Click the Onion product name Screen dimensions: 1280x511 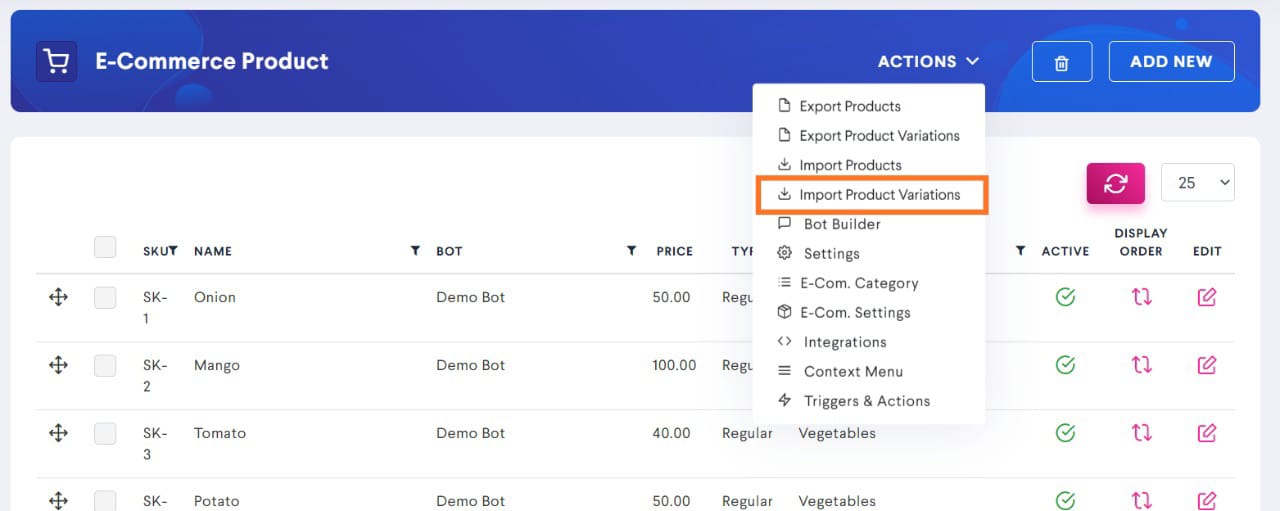tap(215, 297)
